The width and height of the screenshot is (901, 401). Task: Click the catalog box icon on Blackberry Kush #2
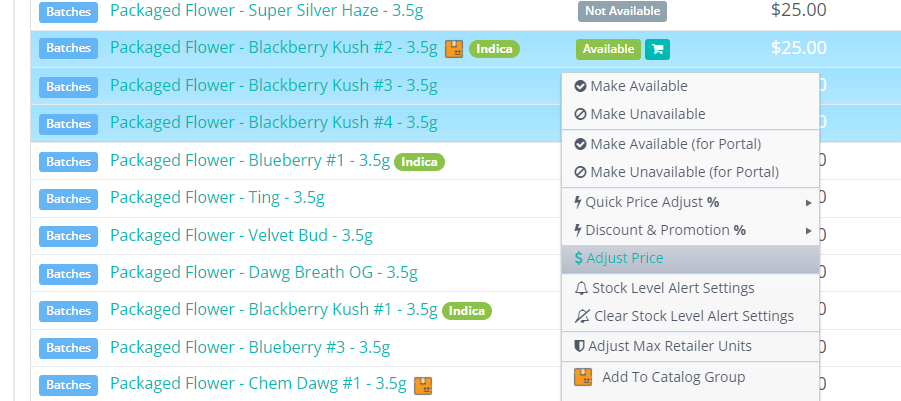click(x=454, y=49)
